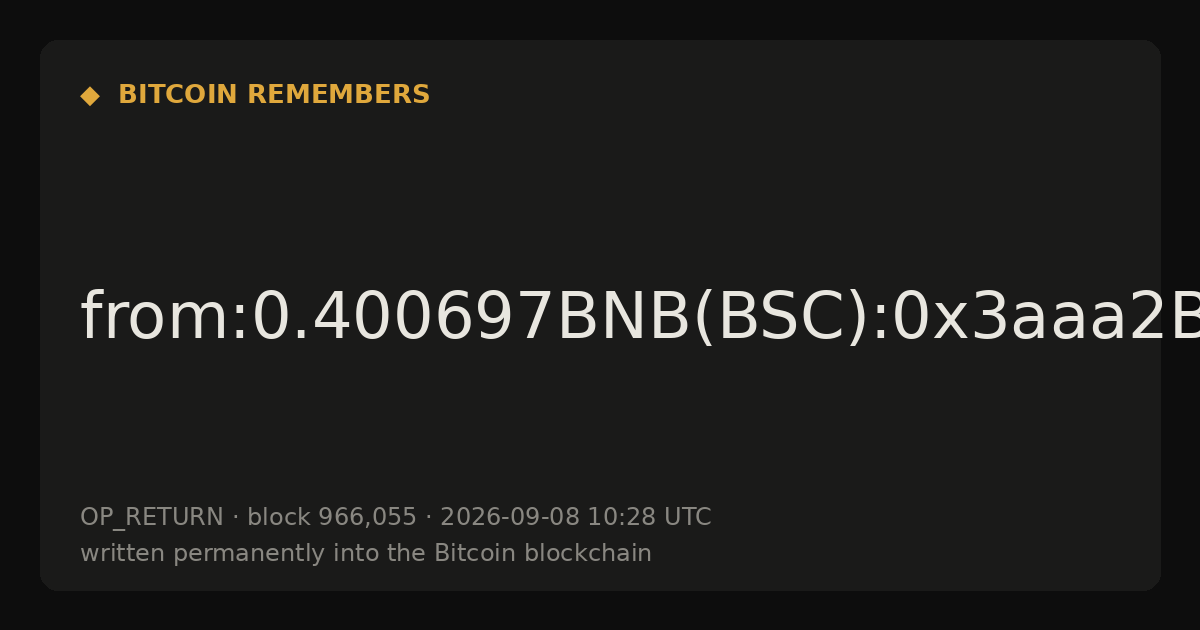Click the 2026-09-08 date
This screenshot has height=630, width=1200.
click(510, 517)
